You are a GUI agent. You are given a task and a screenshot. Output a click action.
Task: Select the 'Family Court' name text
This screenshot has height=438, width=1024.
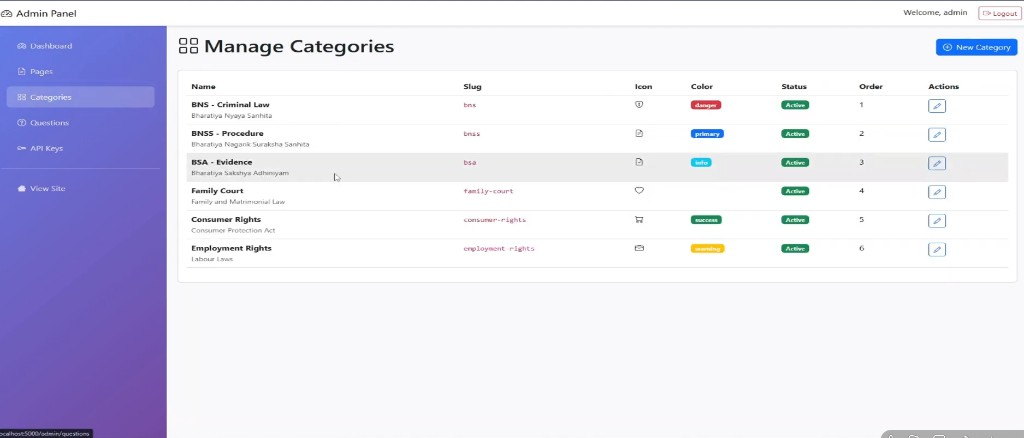point(217,191)
